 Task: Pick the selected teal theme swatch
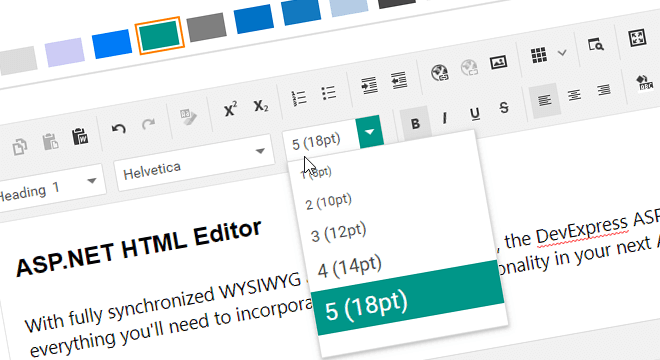160,35
